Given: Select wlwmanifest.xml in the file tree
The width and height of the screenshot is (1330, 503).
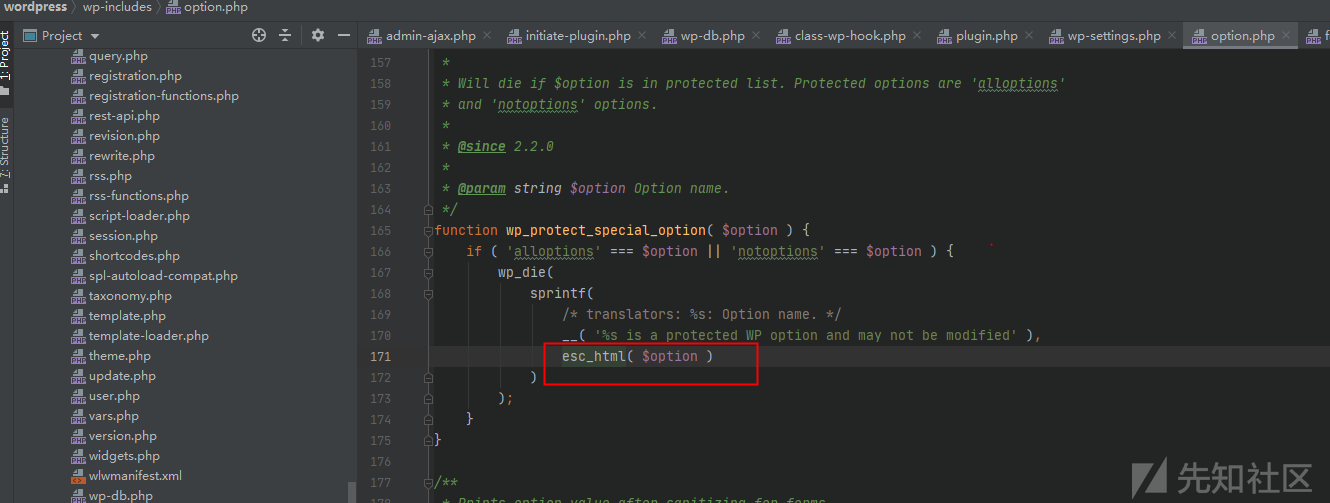Looking at the screenshot, I should (135, 476).
